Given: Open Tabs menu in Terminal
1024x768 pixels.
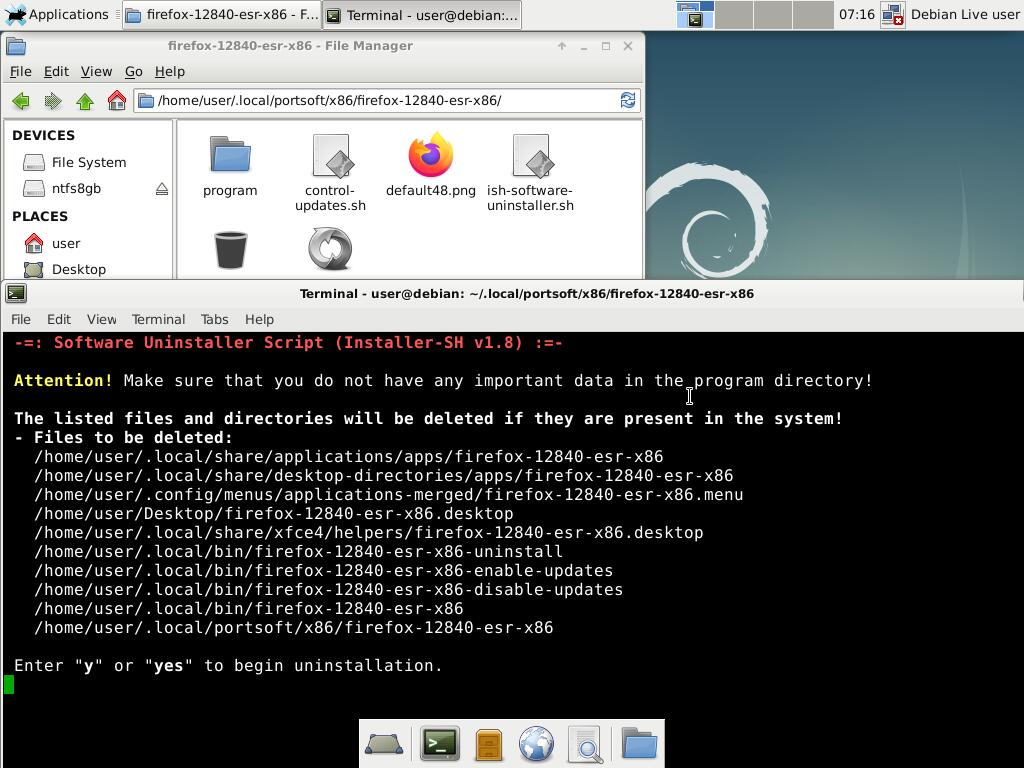Looking at the screenshot, I should pos(215,319).
